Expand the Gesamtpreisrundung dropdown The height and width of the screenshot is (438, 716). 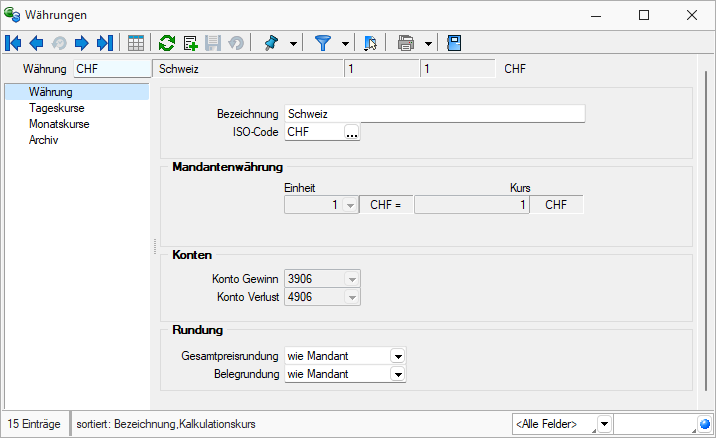397,355
